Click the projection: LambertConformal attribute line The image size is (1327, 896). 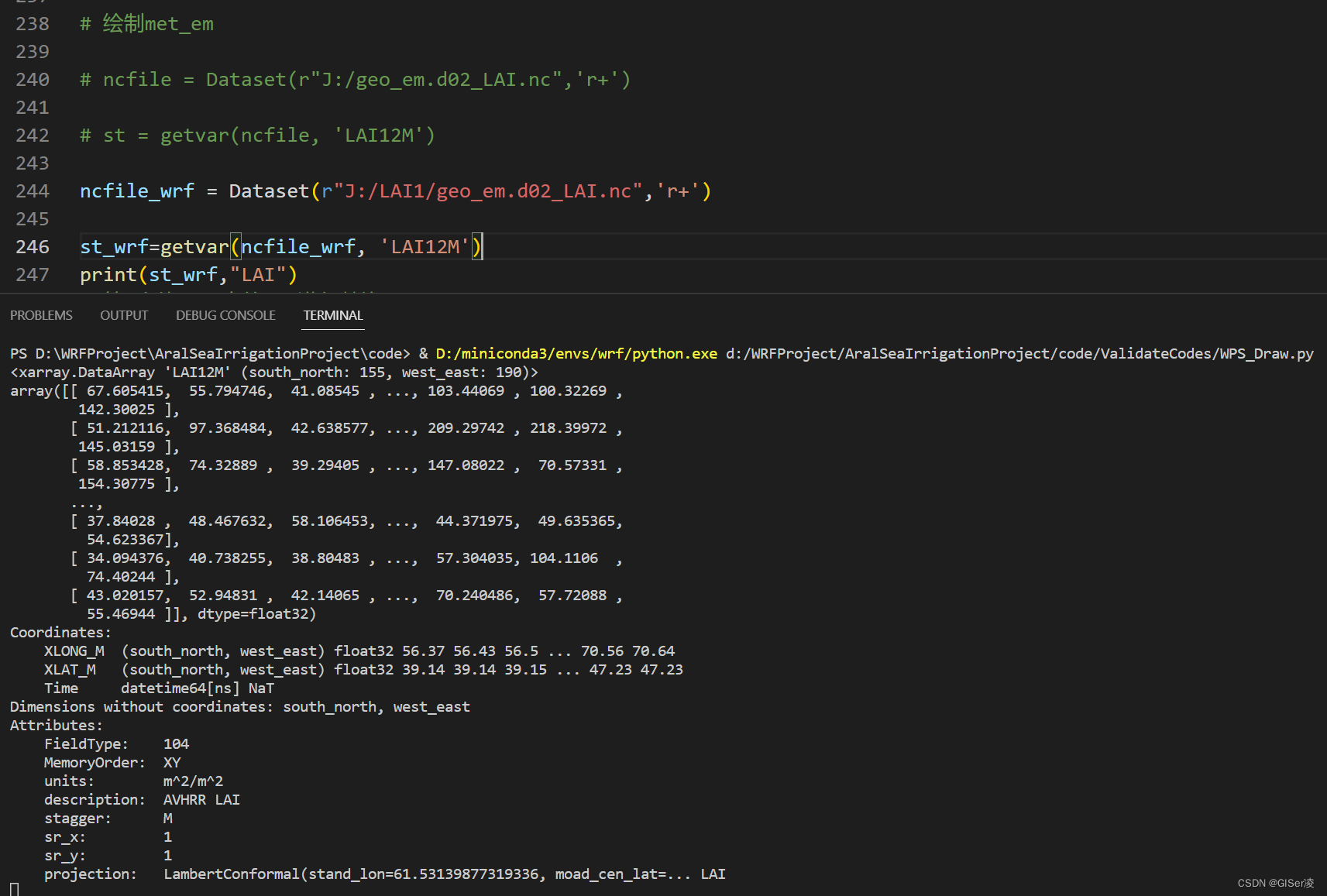click(x=385, y=874)
